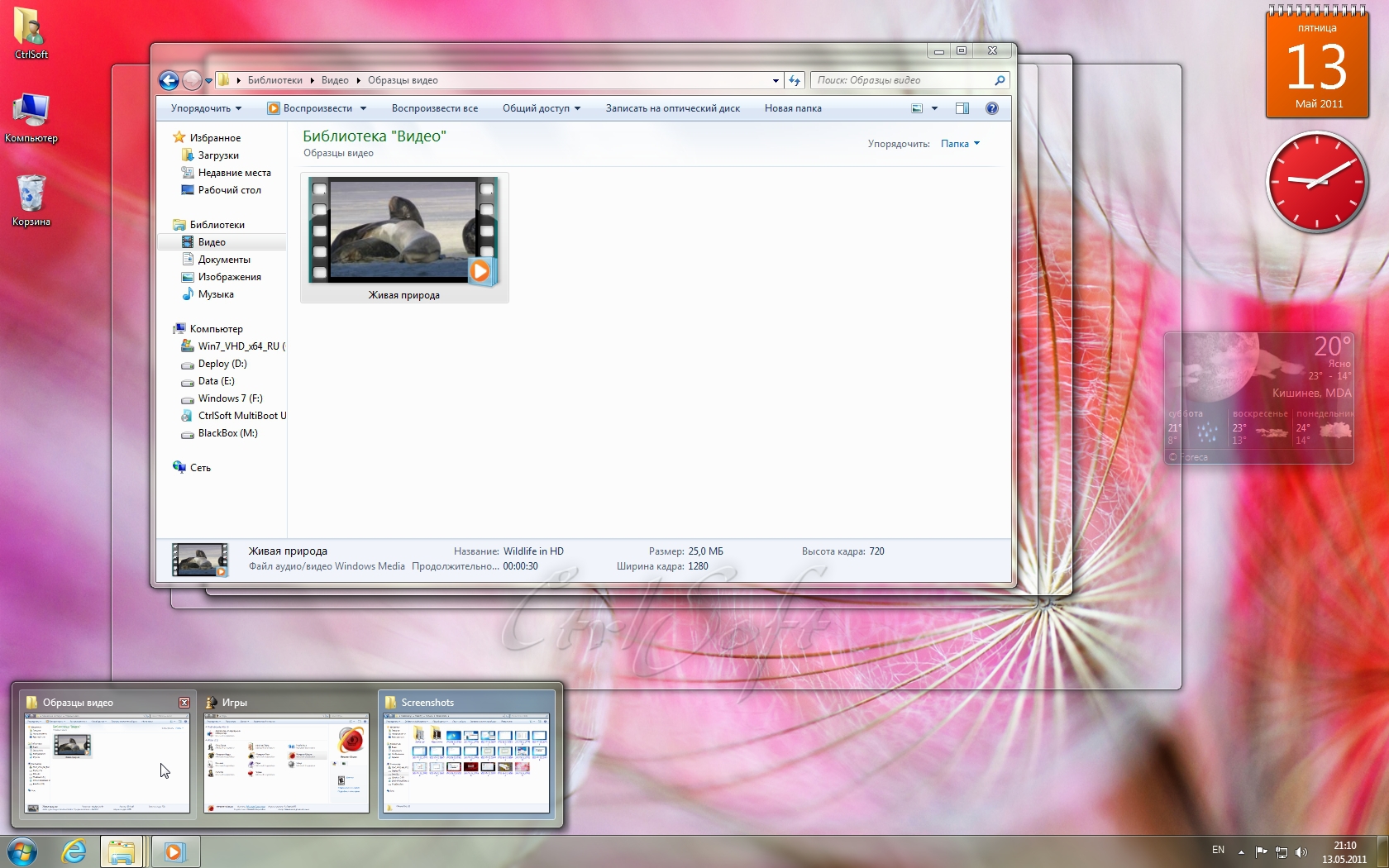Click the Windows Media Player taskbar icon

pos(174,851)
